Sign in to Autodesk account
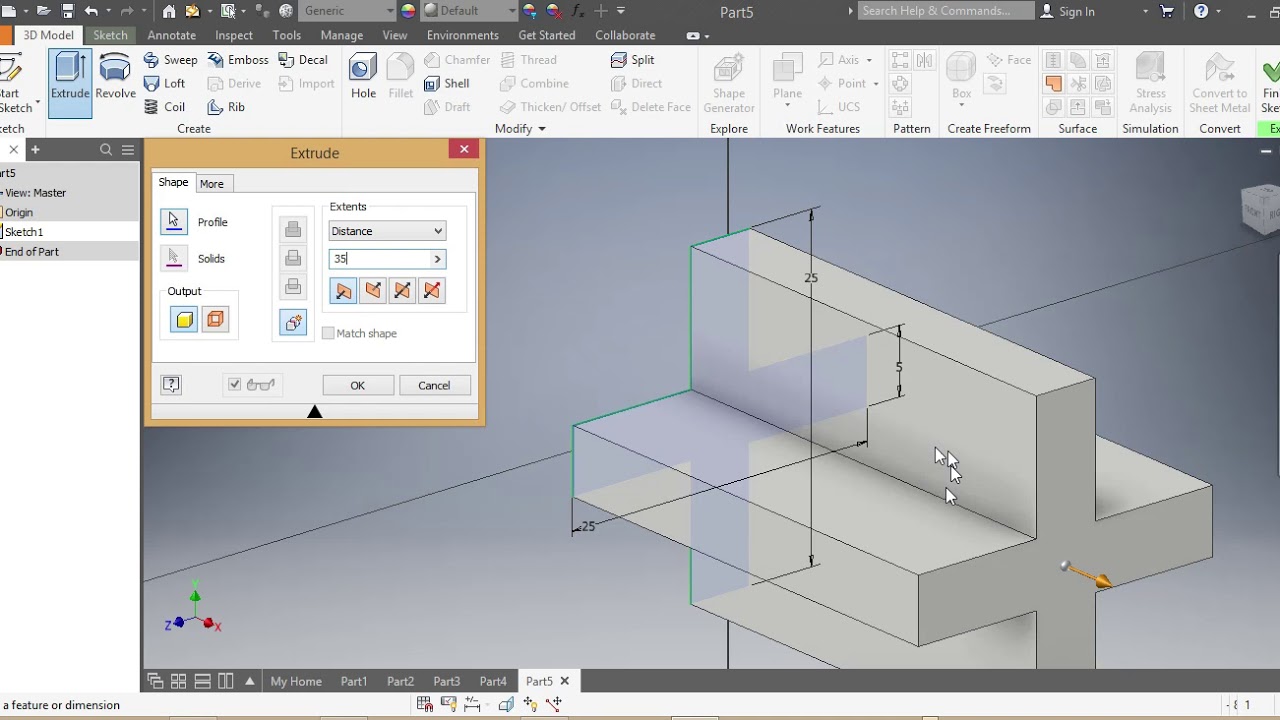Viewport: 1280px width, 720px height. pyautogui.click(x=1068, y=11)
